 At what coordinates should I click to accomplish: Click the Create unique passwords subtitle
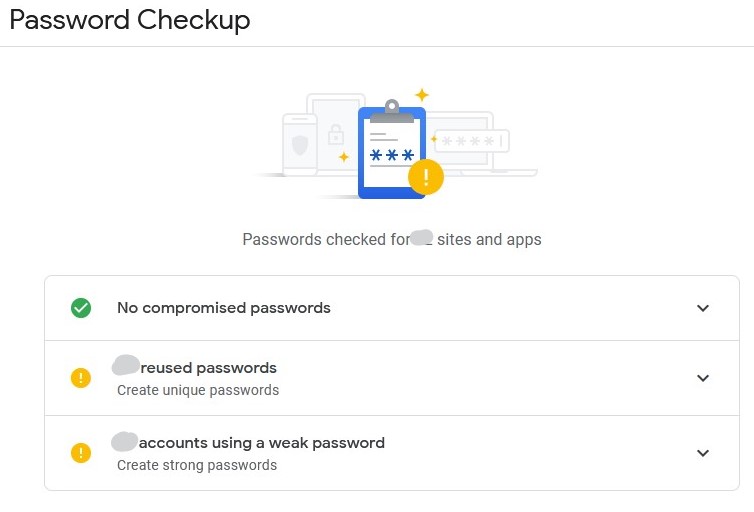(198, 390)
